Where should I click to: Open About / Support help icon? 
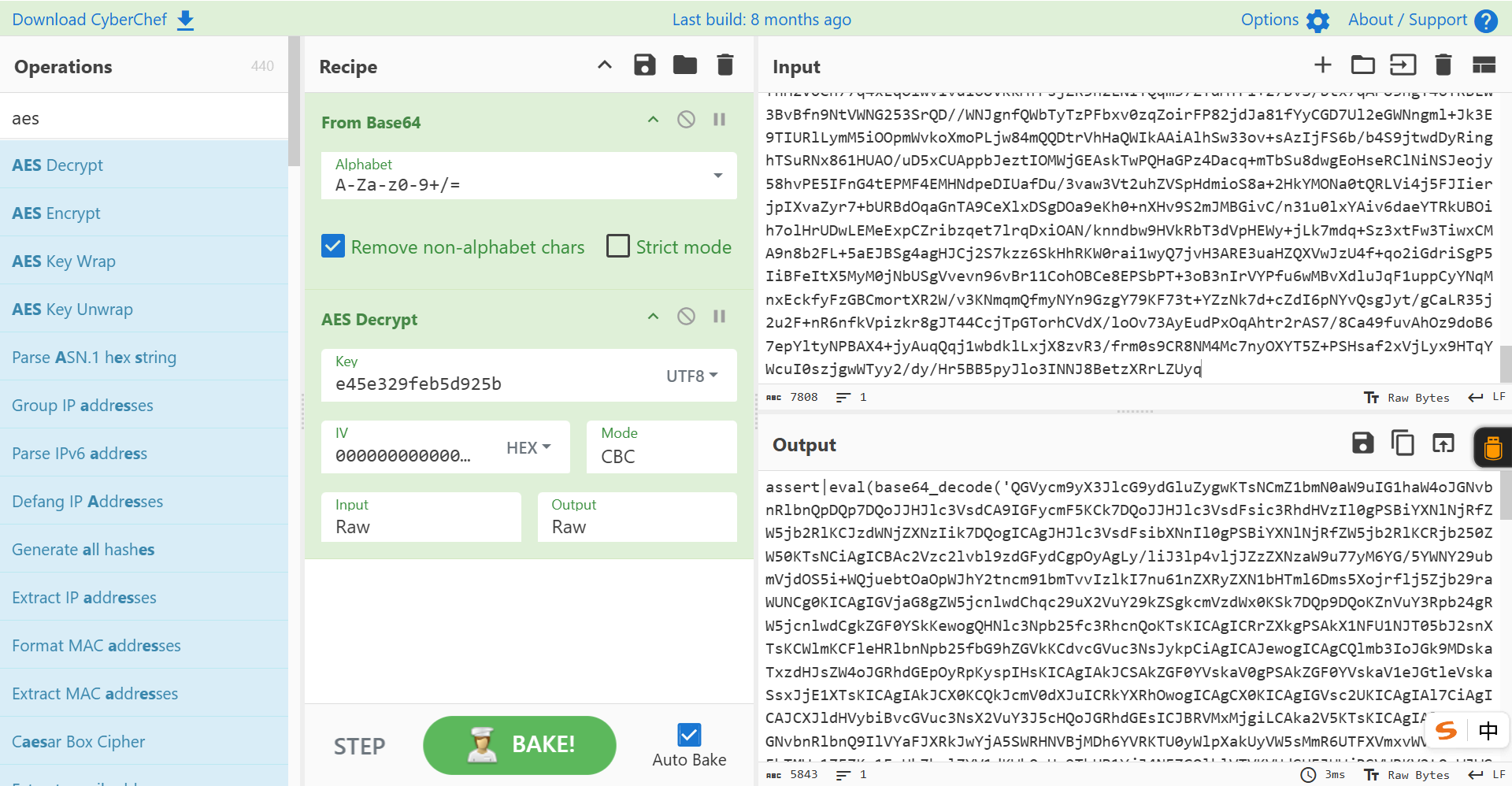[x=1486, y=20]
